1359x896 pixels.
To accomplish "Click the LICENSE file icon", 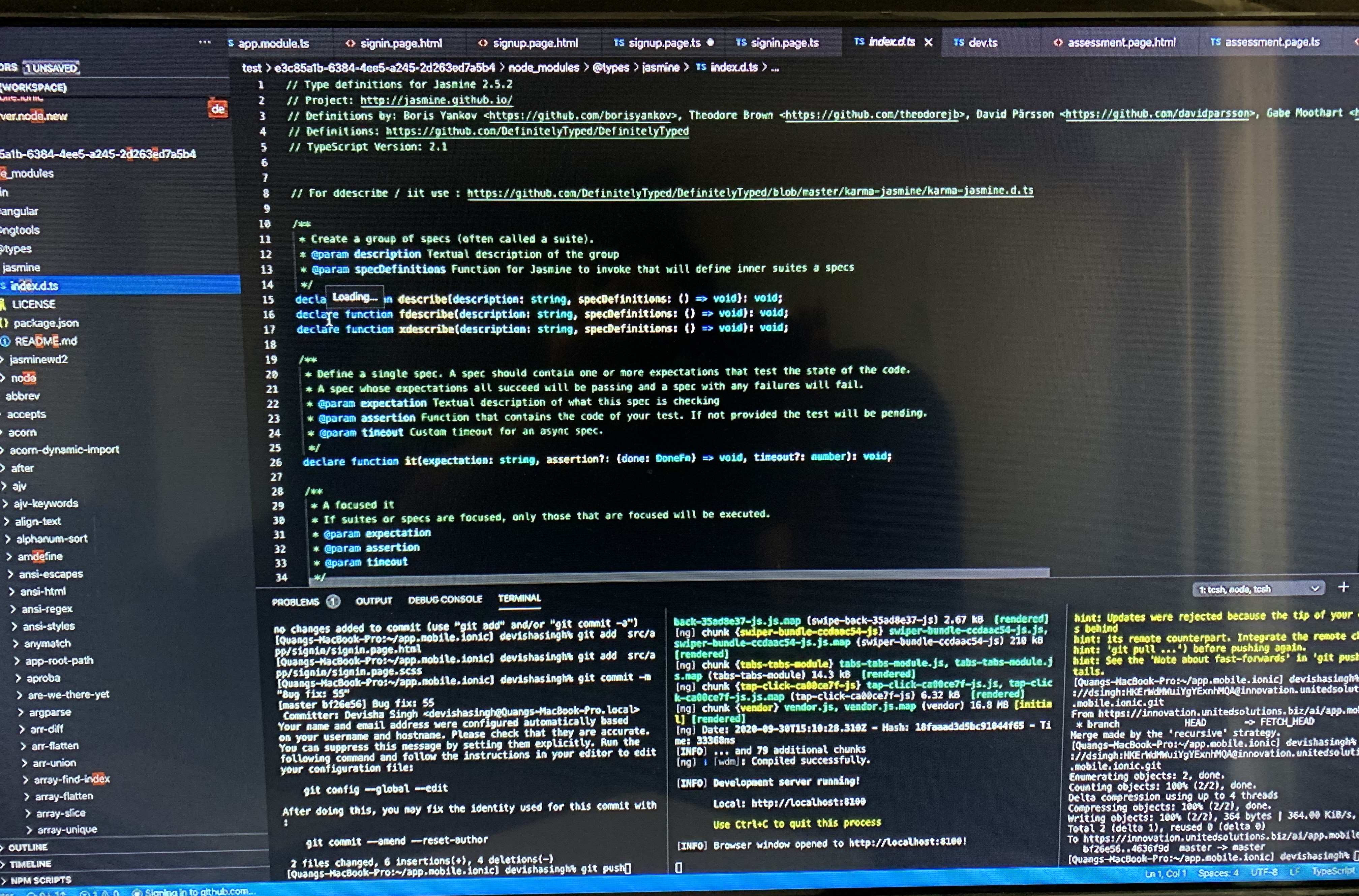I will click(x=3, y=304).
